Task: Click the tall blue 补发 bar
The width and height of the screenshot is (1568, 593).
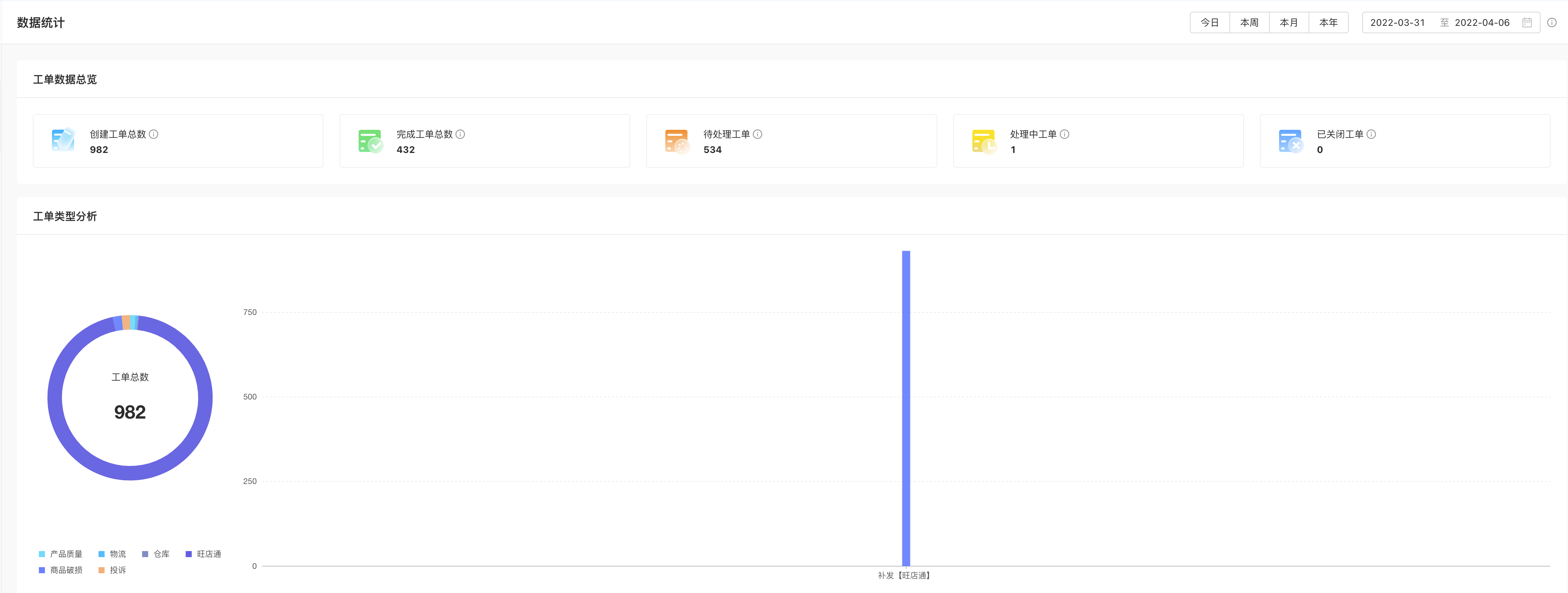Action: pos(906,408)
